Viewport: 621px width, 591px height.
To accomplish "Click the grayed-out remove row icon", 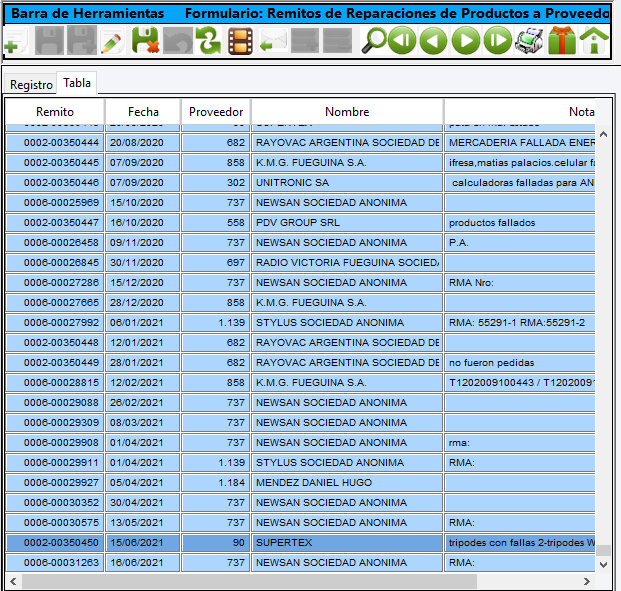I will pyautogui.click(x=337, y=40).
